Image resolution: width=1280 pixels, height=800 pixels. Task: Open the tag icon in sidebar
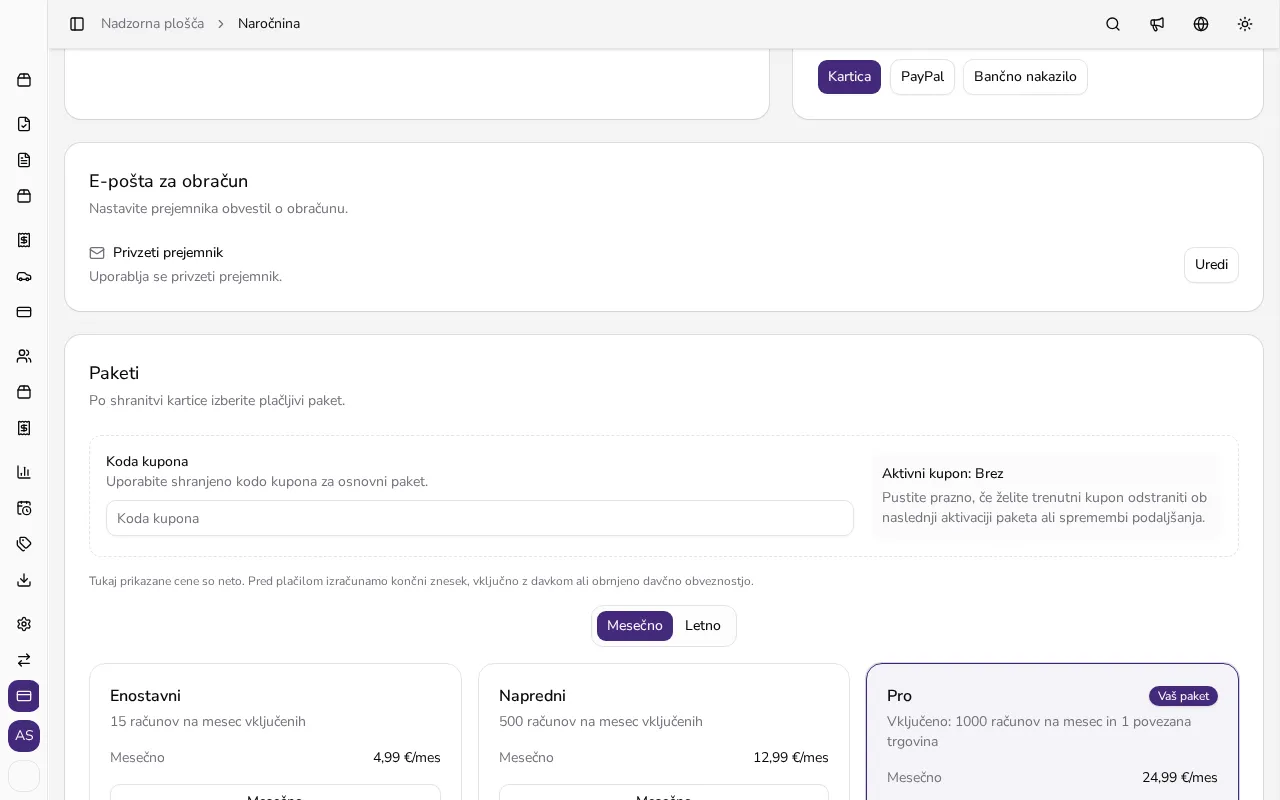24,544
